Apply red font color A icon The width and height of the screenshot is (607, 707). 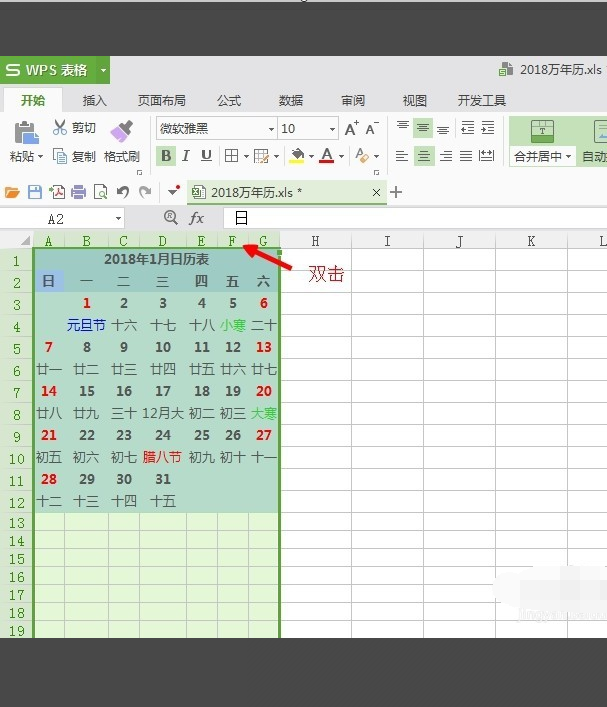pos(327,156)
